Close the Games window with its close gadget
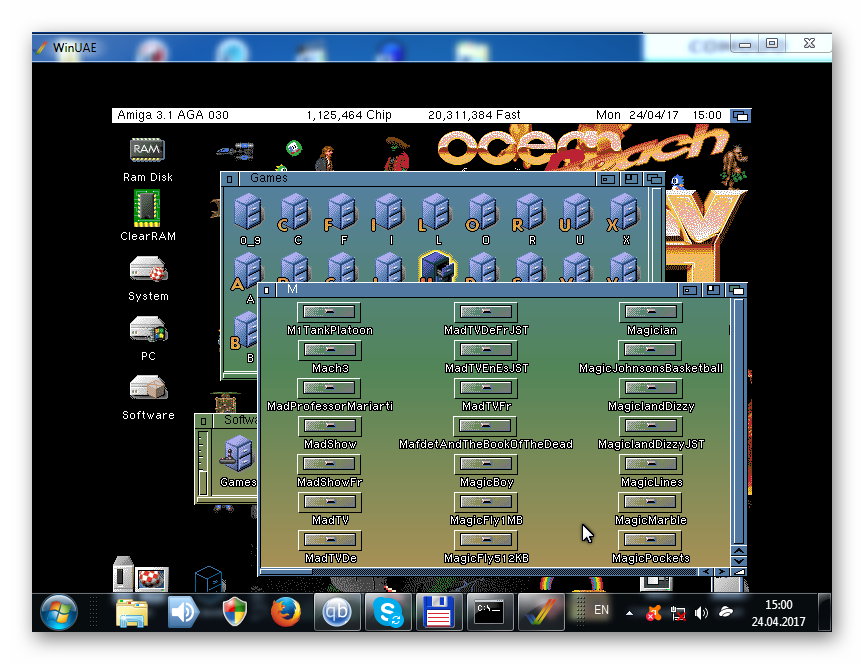864x664 pixels. (230, 179)
